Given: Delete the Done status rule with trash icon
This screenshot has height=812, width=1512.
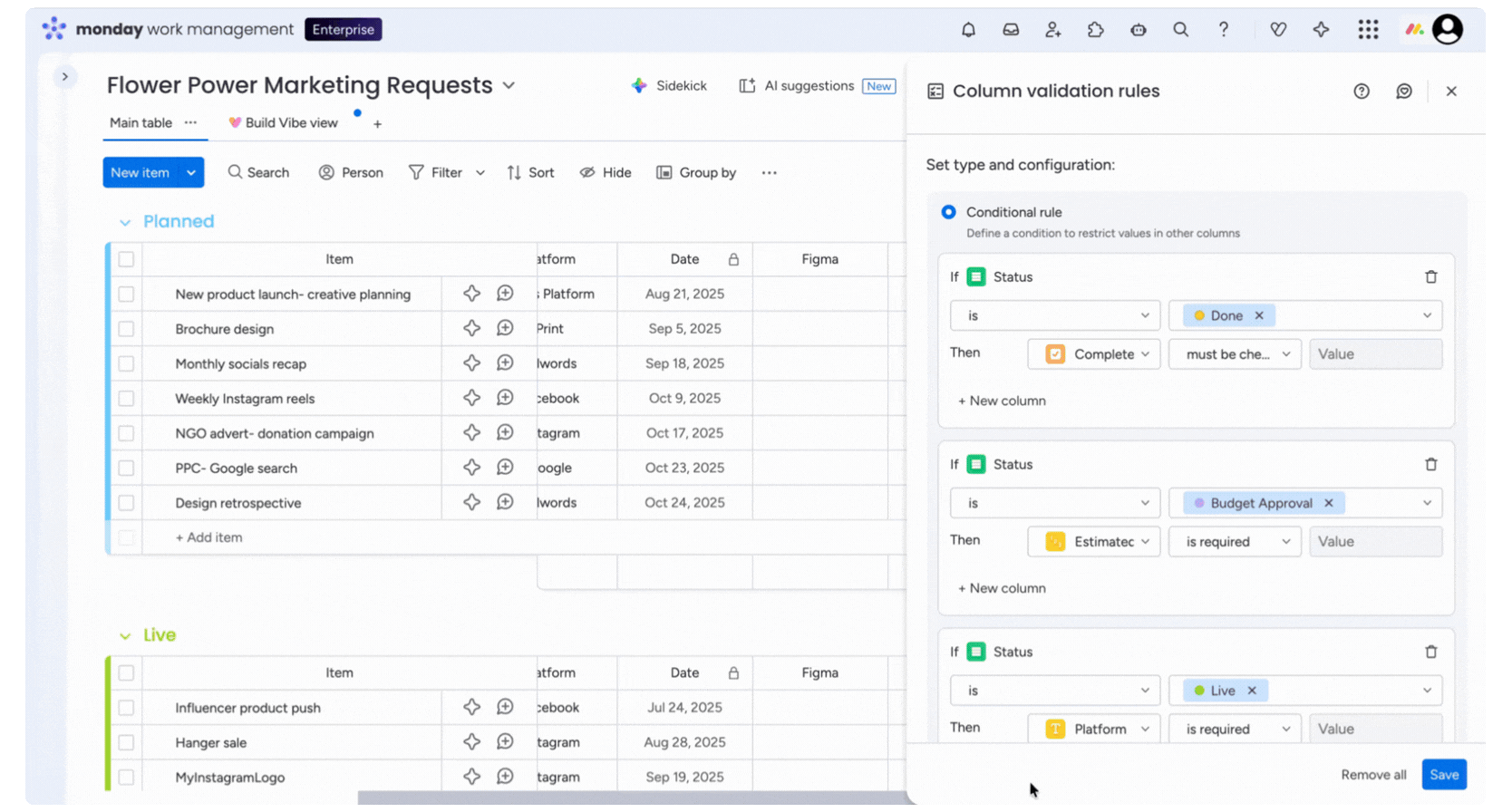Looking at the screenshot, I should tap(1430, 277).
